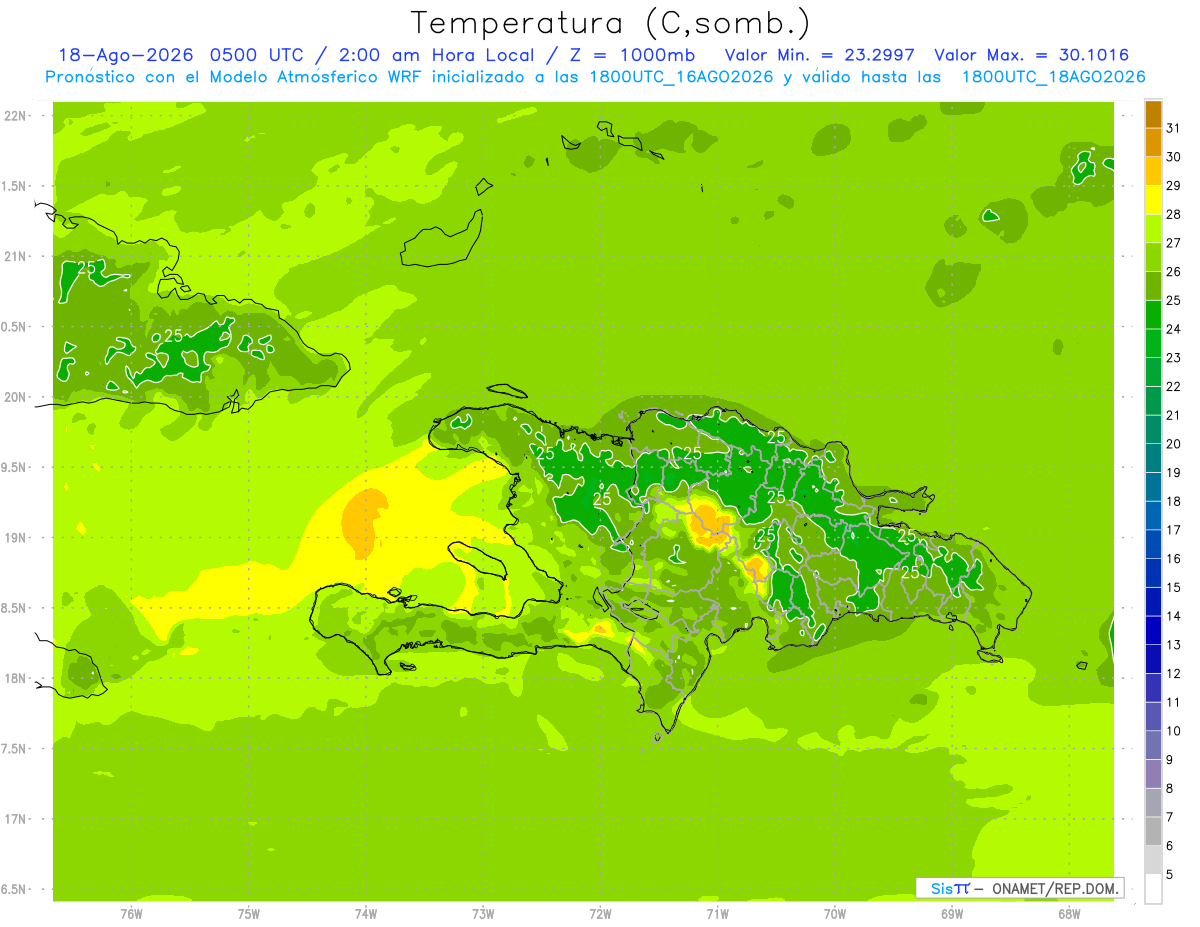This screenshot has width=1200, height=927.
Task: Click the 22N latitude axis label
Action: [x=15, y=115]
